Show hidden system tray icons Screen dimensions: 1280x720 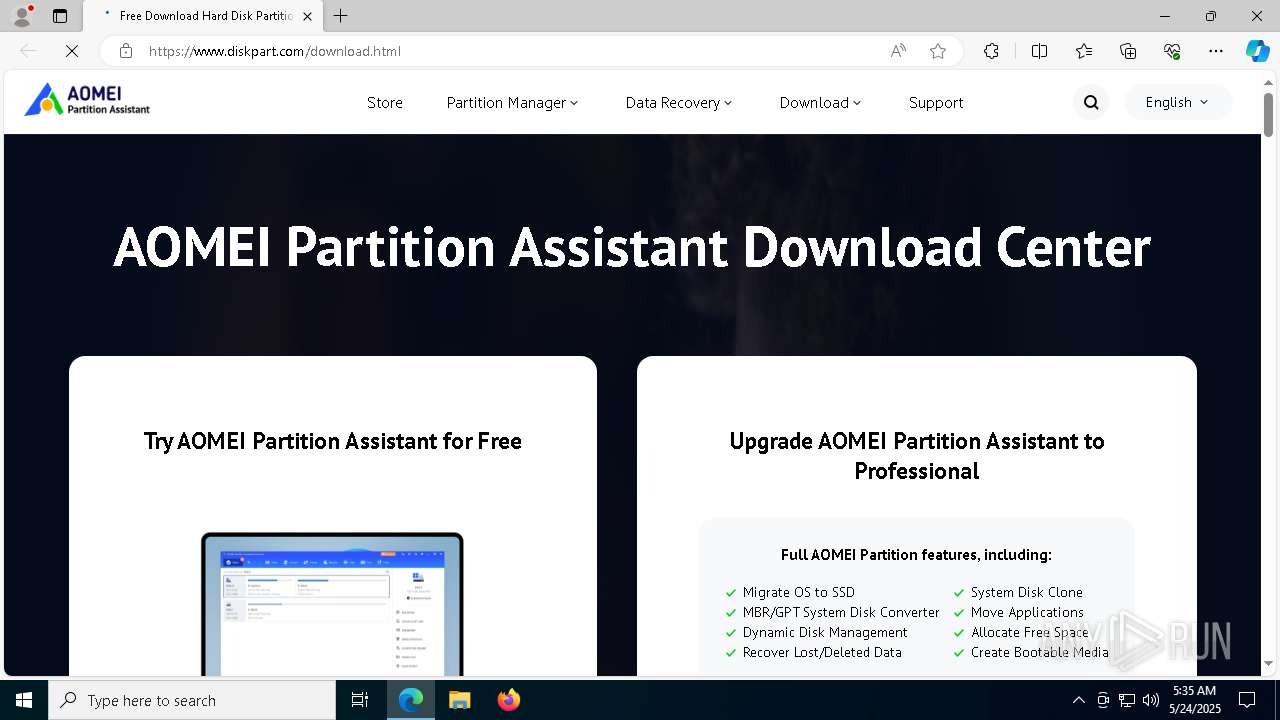[x=1078, y=700]
